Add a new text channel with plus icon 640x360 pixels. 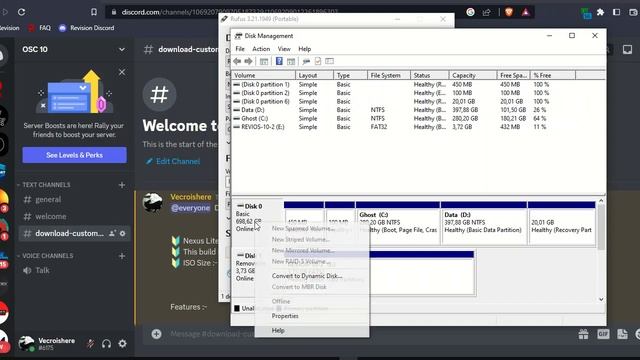pos(122,185)
